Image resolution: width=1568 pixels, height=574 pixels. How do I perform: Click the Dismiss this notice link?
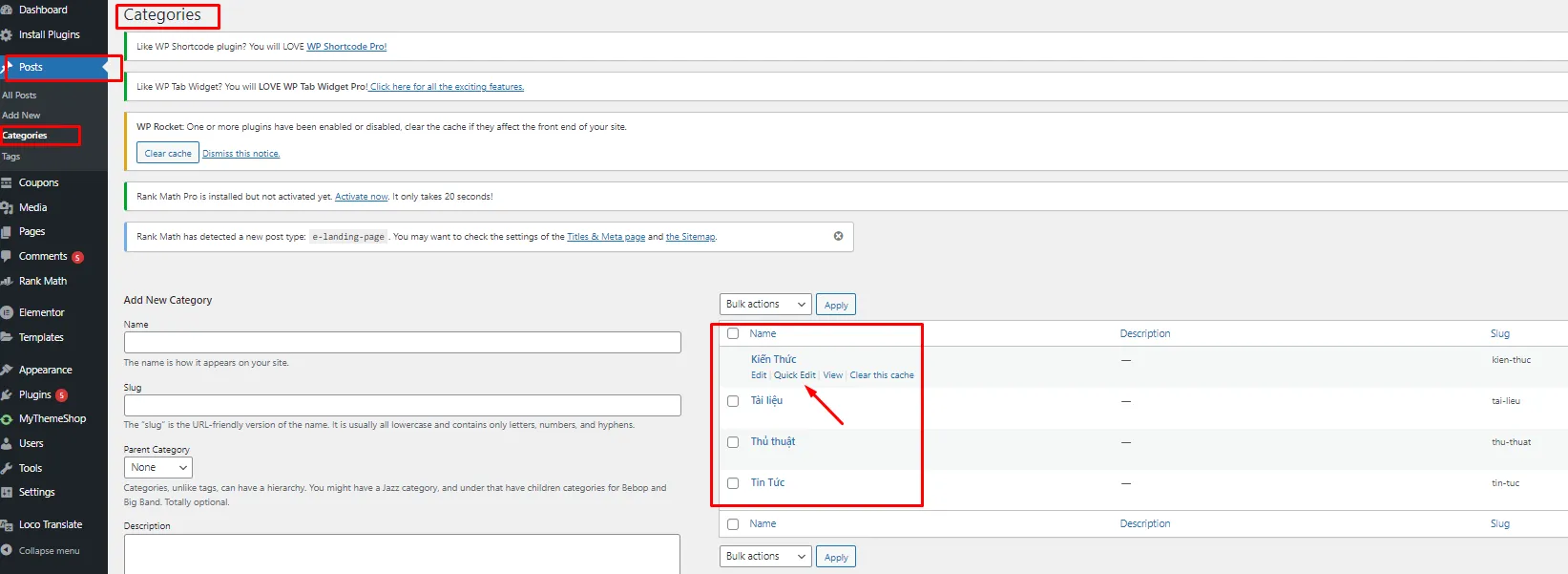coord(241,154)
